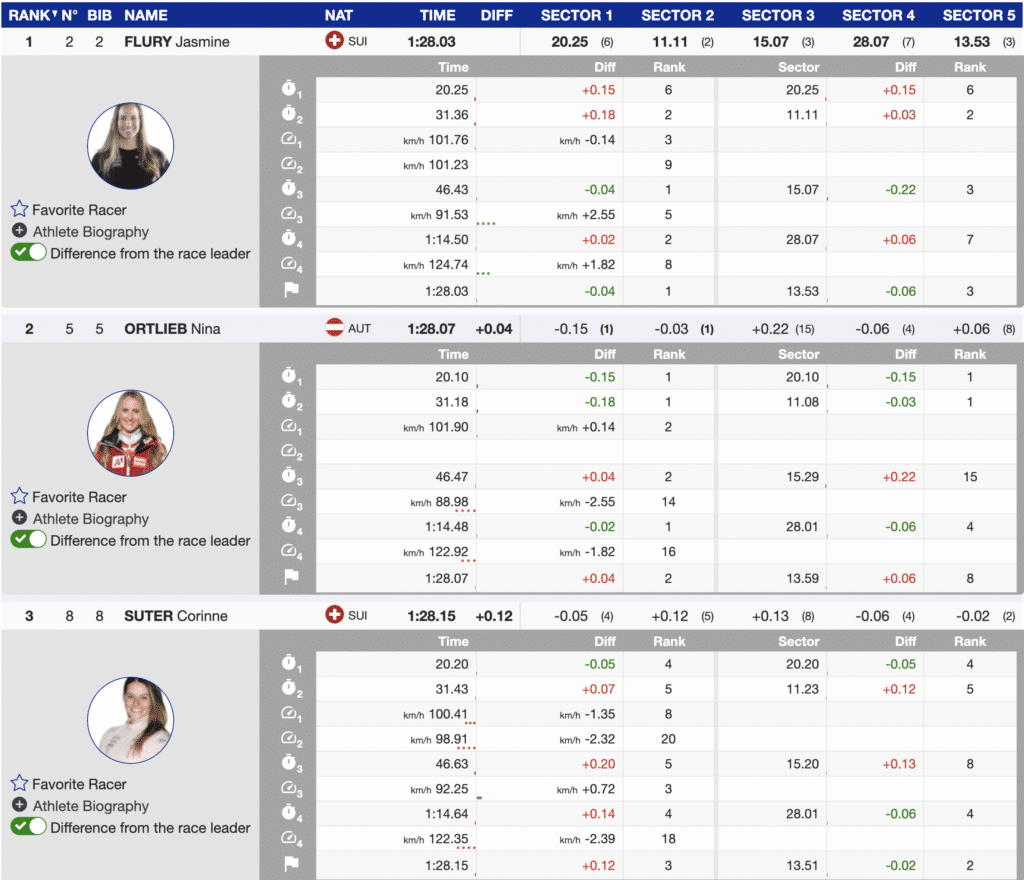Disable race leader difference for Corinne Suter
Viewport: 1024px width, 880px height.
pyautogui.click(x=28, y=827)
